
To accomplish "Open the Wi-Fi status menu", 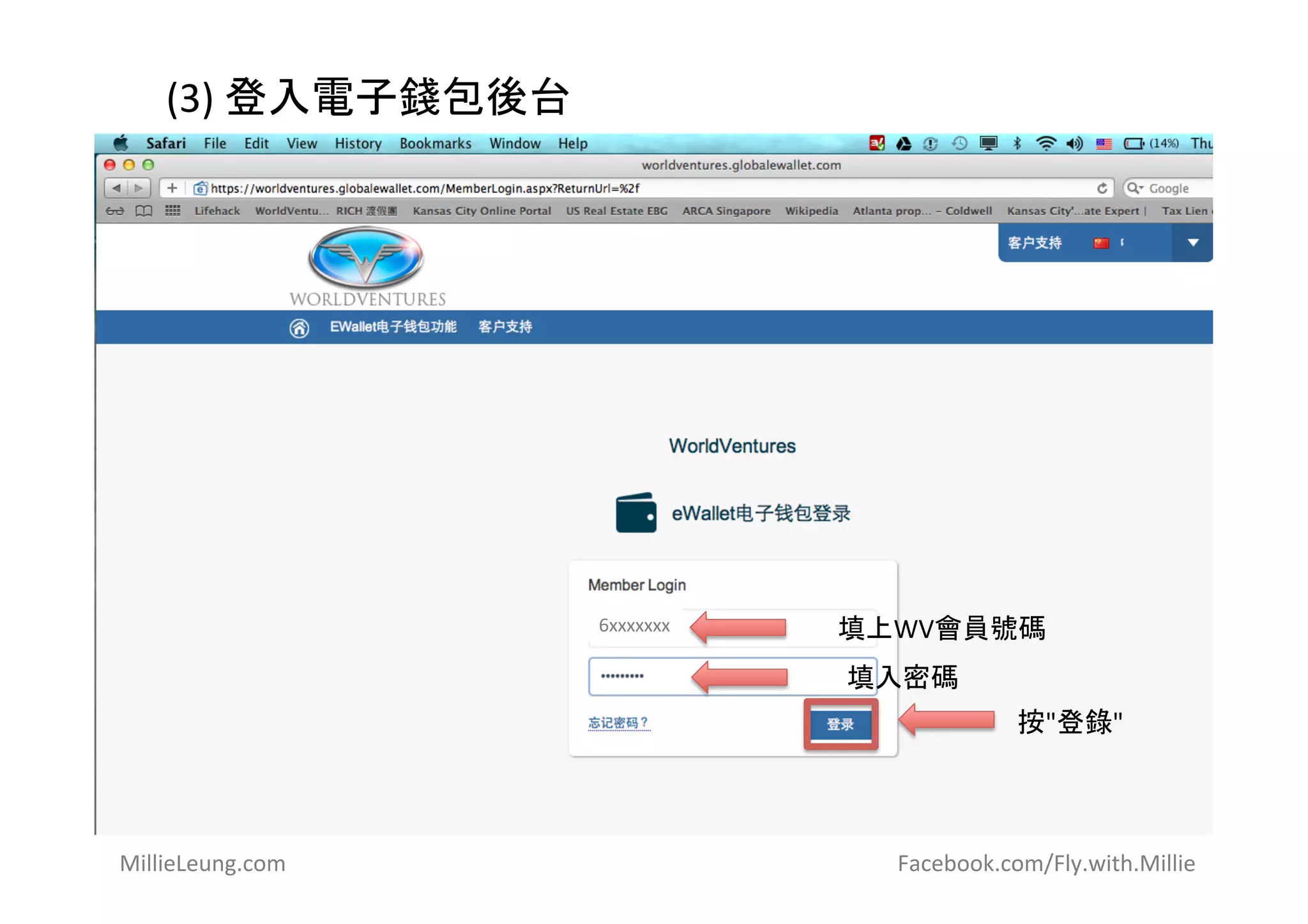I will click(1046, 143).
